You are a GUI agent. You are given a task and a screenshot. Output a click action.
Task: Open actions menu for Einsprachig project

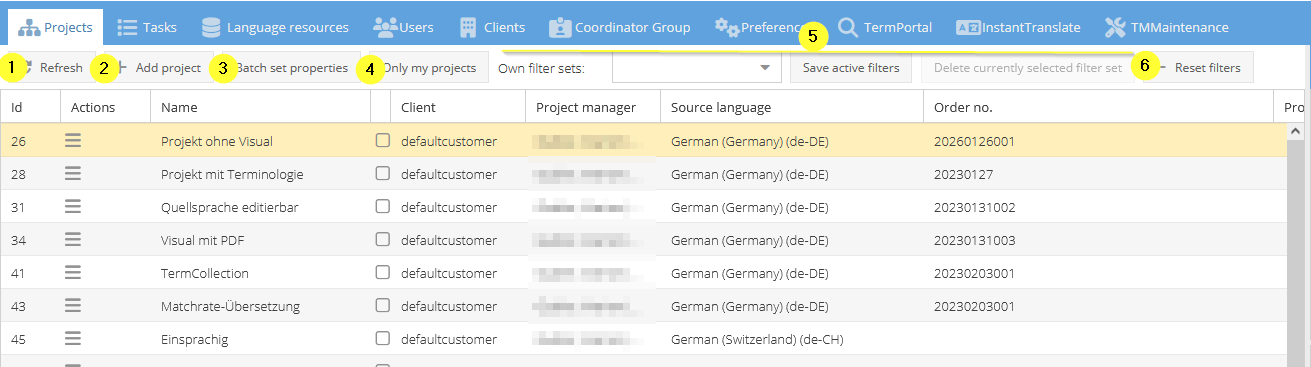[73, 339]
